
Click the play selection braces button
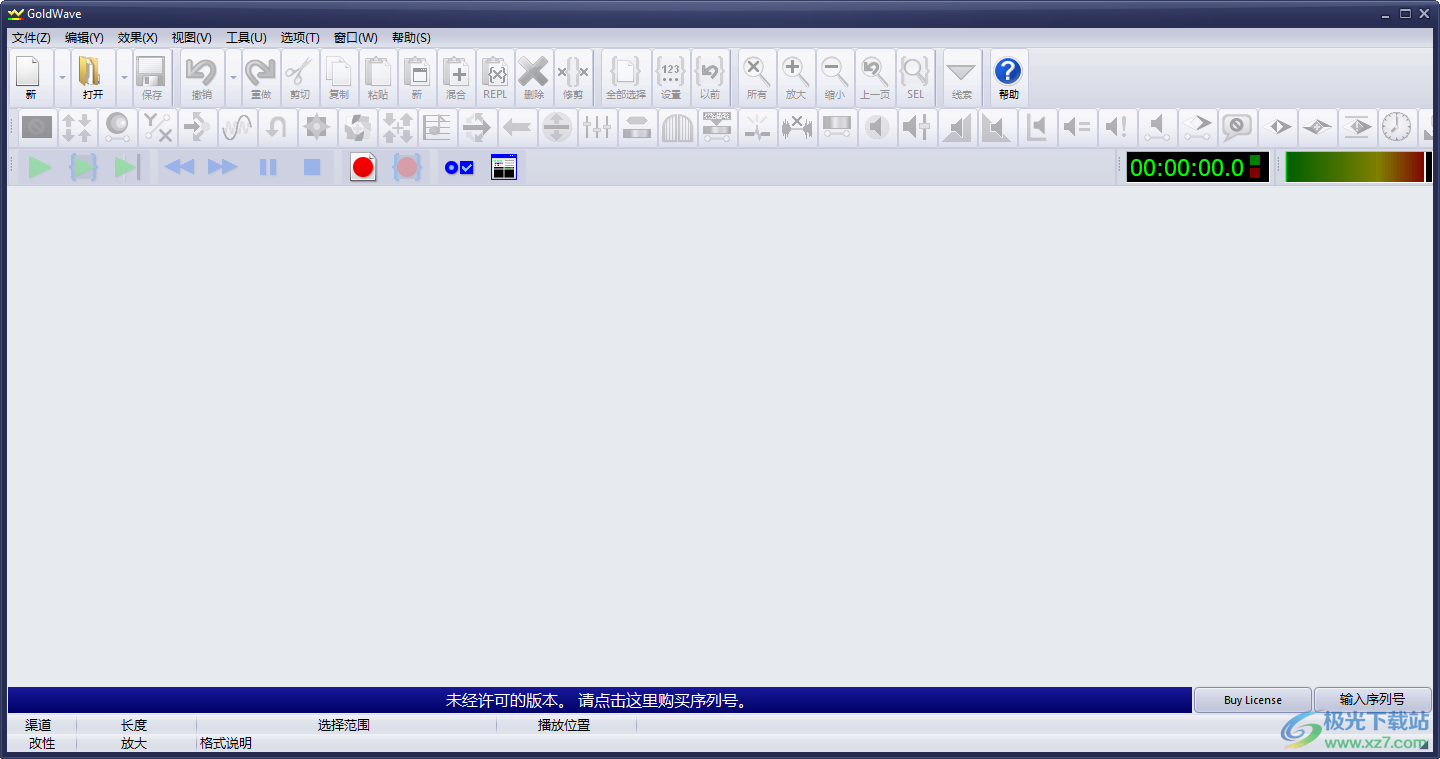[x=84, y=167]
